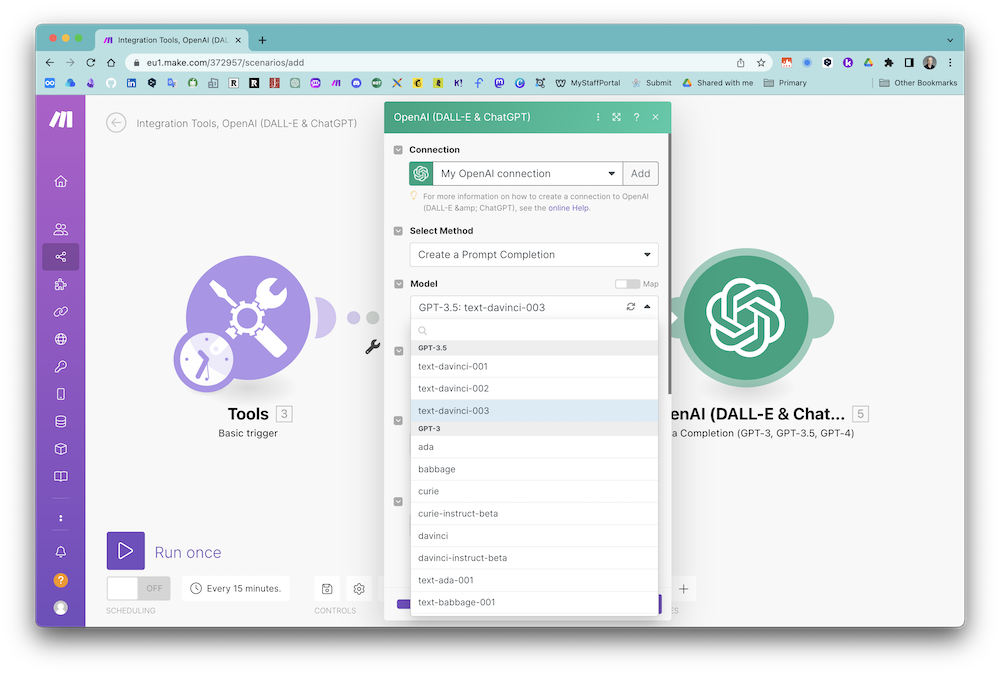
Task: Click the Add connection button
Action: (x=640, y=174)
